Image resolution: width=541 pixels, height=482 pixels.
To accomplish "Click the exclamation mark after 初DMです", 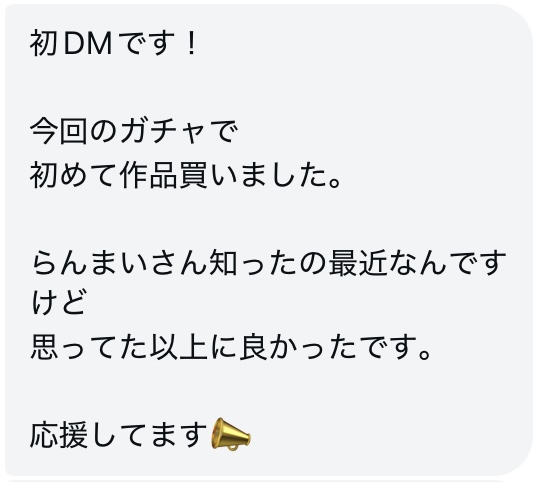I will [191, 43].
